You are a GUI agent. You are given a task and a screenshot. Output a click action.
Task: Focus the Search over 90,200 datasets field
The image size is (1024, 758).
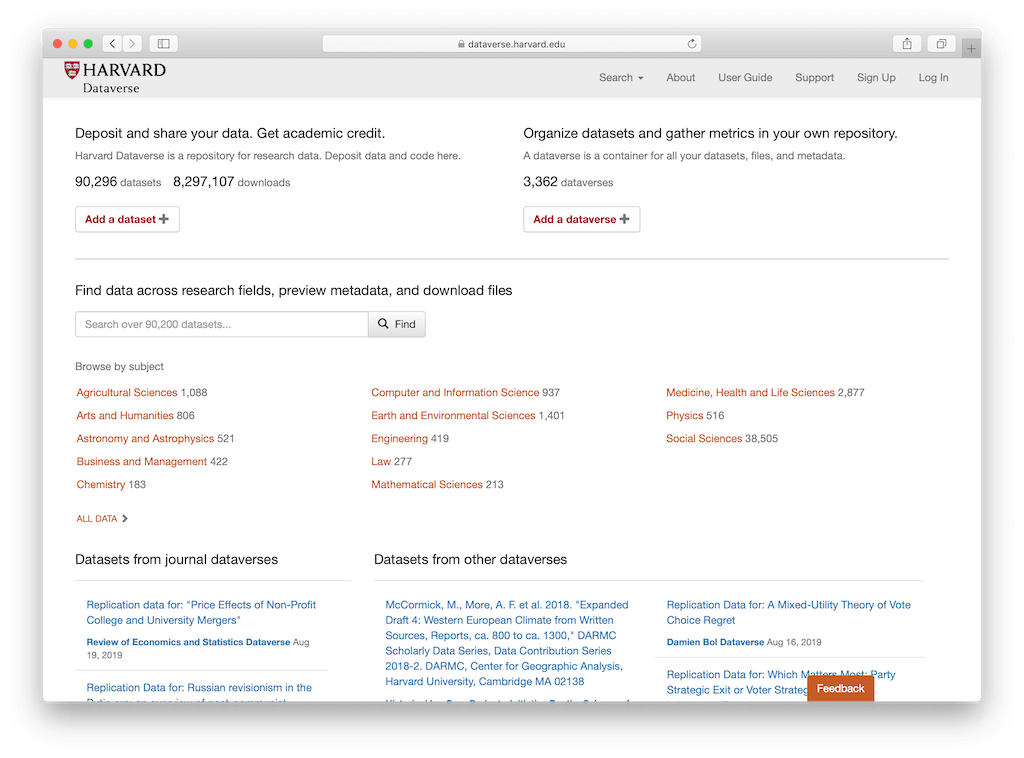pyautogui.click(x=221, y=324)
